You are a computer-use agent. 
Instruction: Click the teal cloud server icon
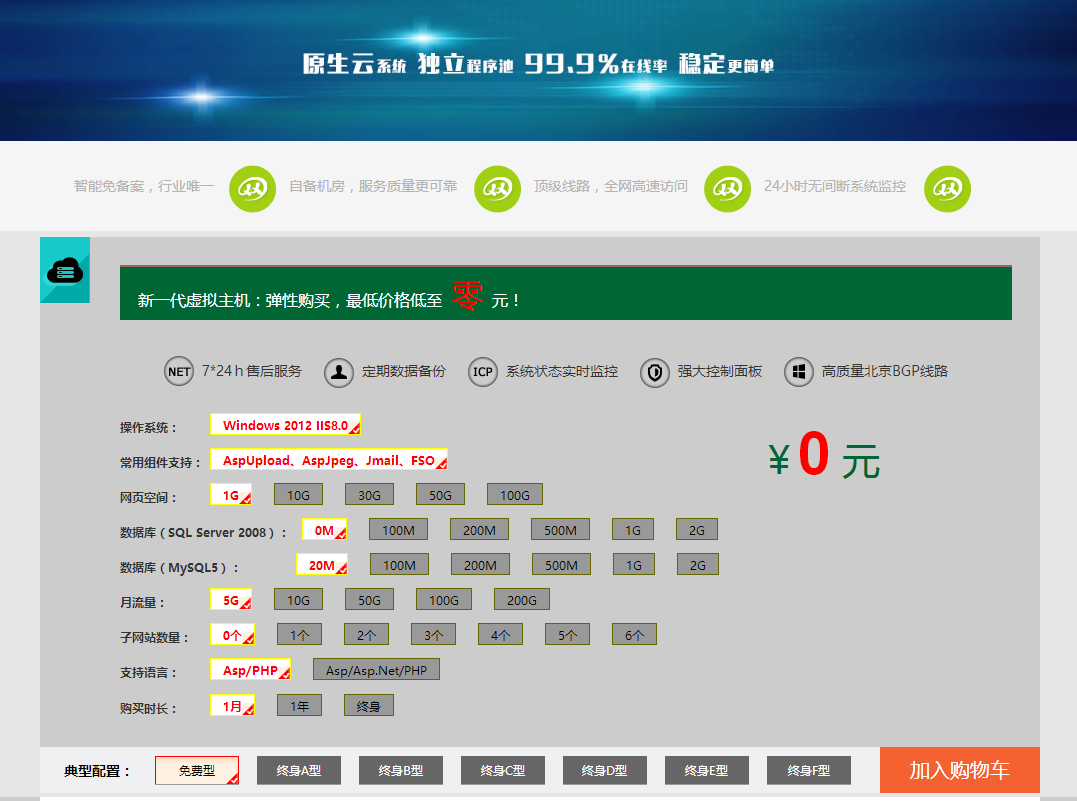(65, 270)
